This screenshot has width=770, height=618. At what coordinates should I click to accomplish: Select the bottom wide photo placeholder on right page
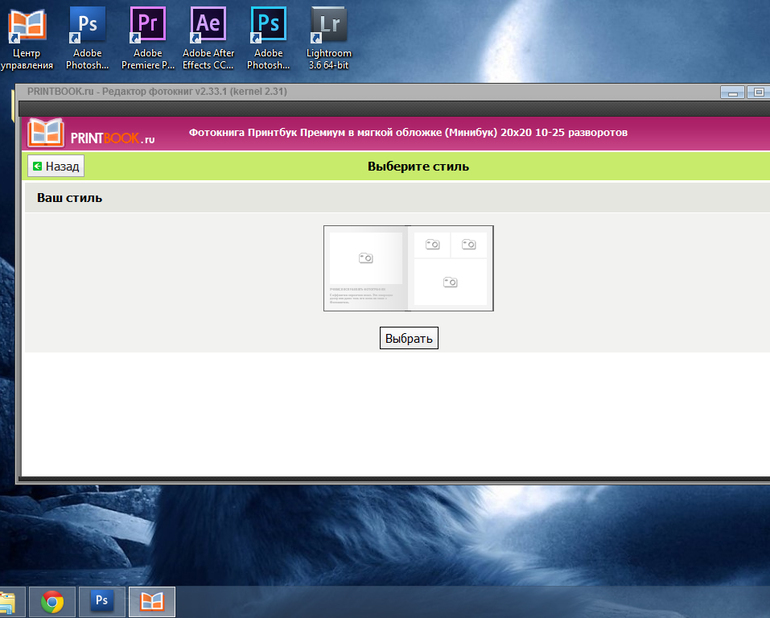click(x=450, y=282)
